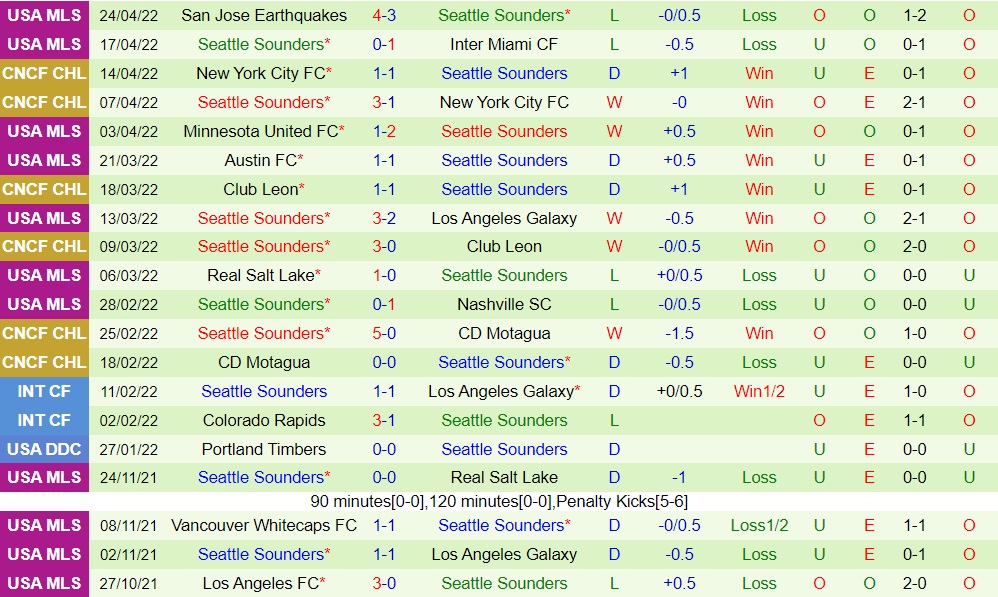Open the Vancouver Whitecaps FC link
998x597 pixels.
point(264,525)
